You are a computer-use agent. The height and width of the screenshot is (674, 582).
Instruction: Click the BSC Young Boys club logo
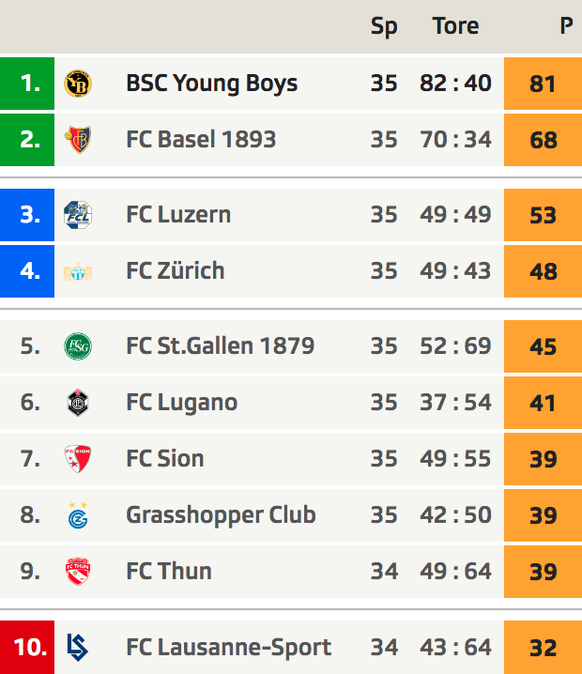click(78, 83)
